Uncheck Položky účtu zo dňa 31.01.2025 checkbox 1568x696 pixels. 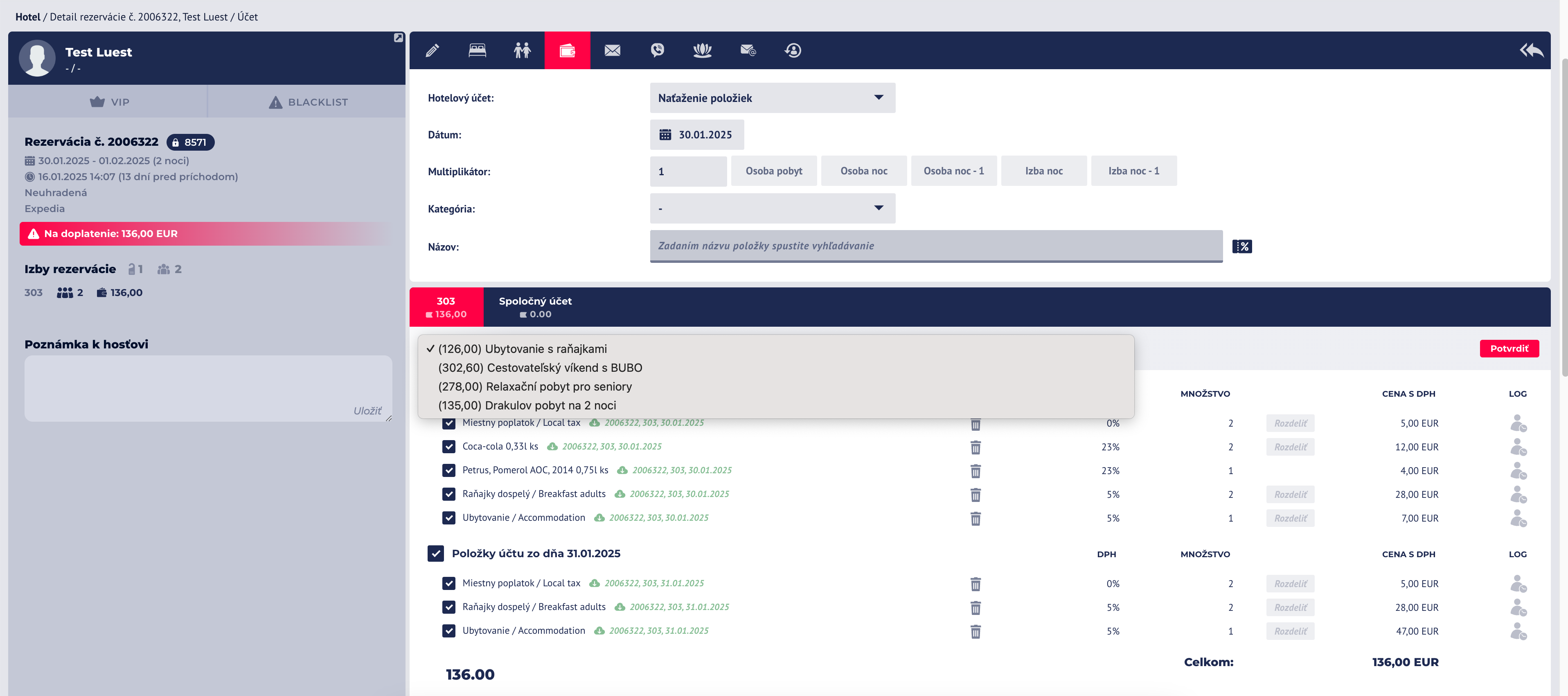click(x=436, y=554)
